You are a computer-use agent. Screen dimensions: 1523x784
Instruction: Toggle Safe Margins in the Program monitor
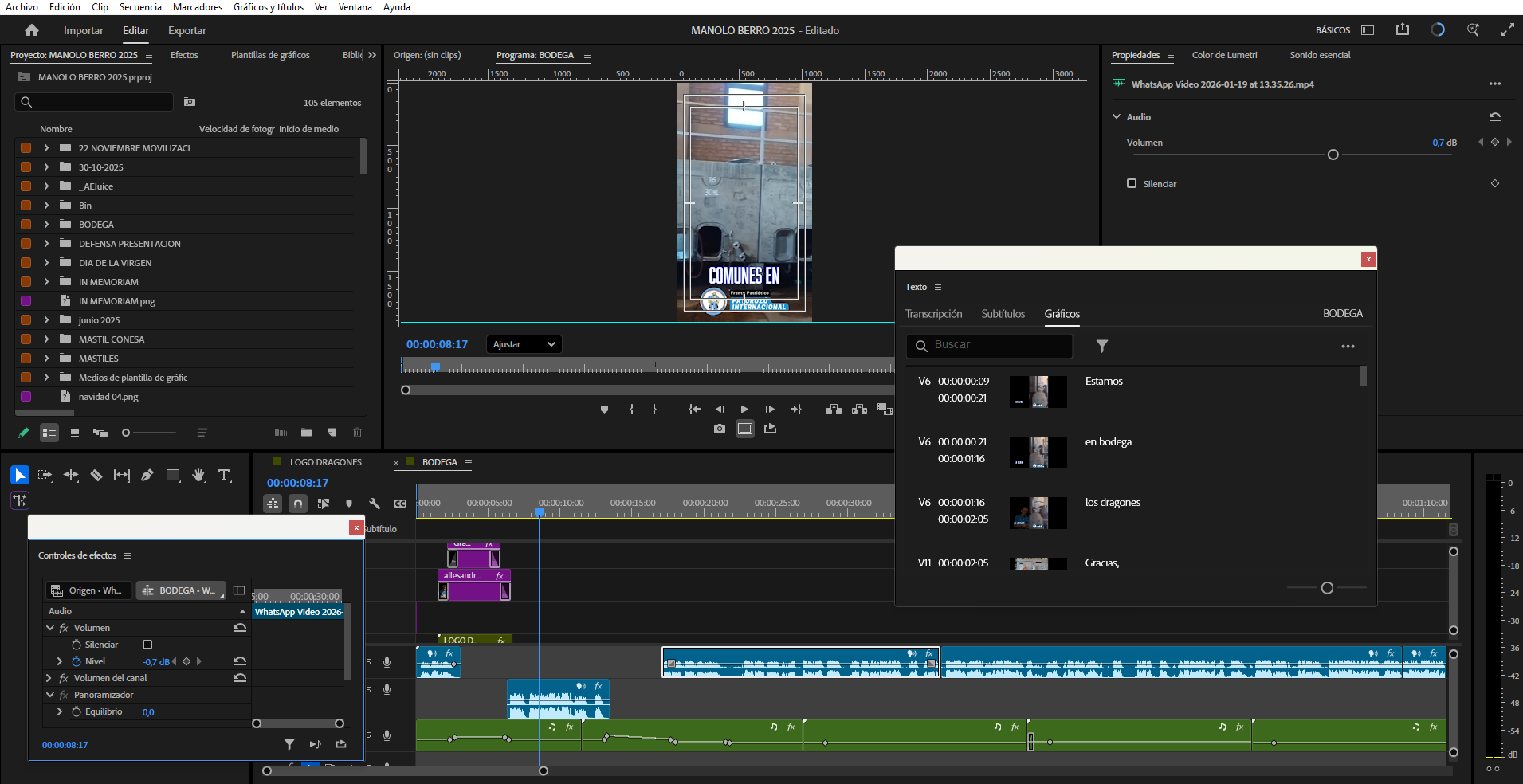pyautogui.click(x=745, y=429)
